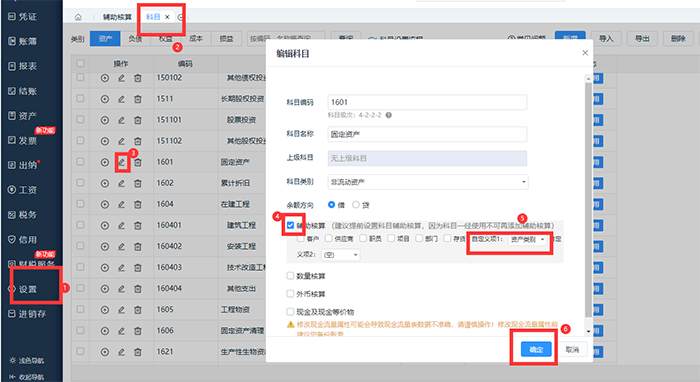Viewport: 700px width, 382px height.
Task: Select the 资产 category tab
Action: point(105,39)
